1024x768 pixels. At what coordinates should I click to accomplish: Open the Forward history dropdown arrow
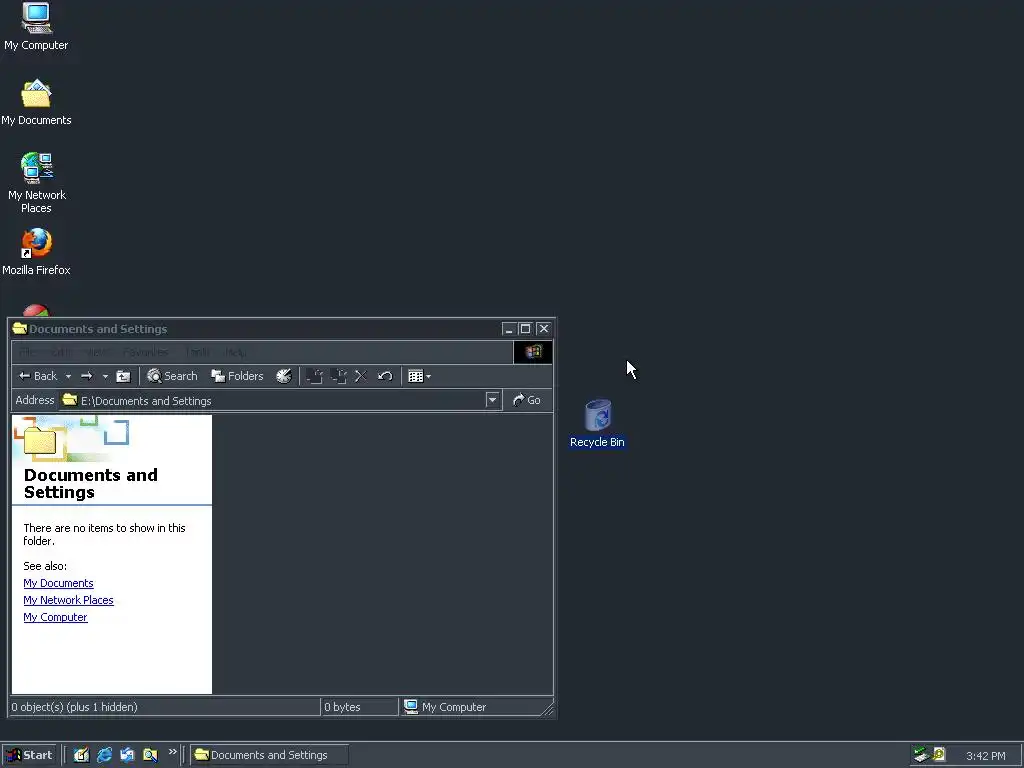click(105, 376)
